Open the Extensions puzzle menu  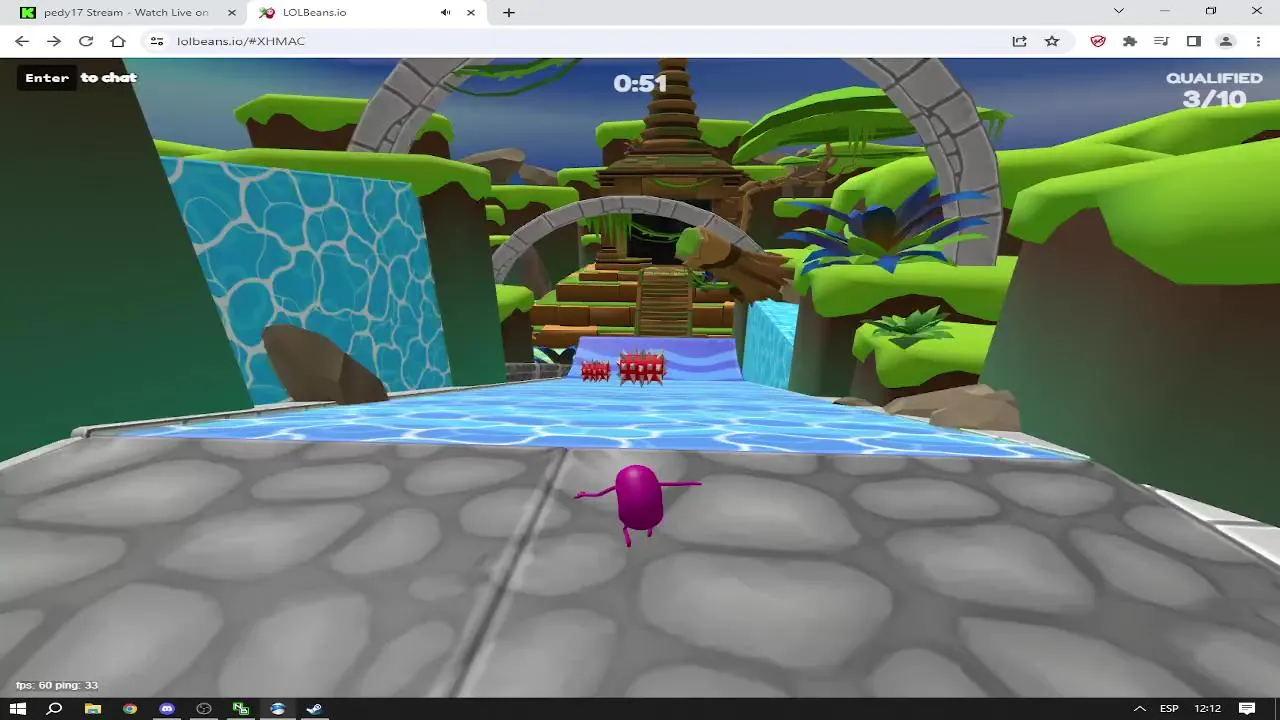point(1130,41)
